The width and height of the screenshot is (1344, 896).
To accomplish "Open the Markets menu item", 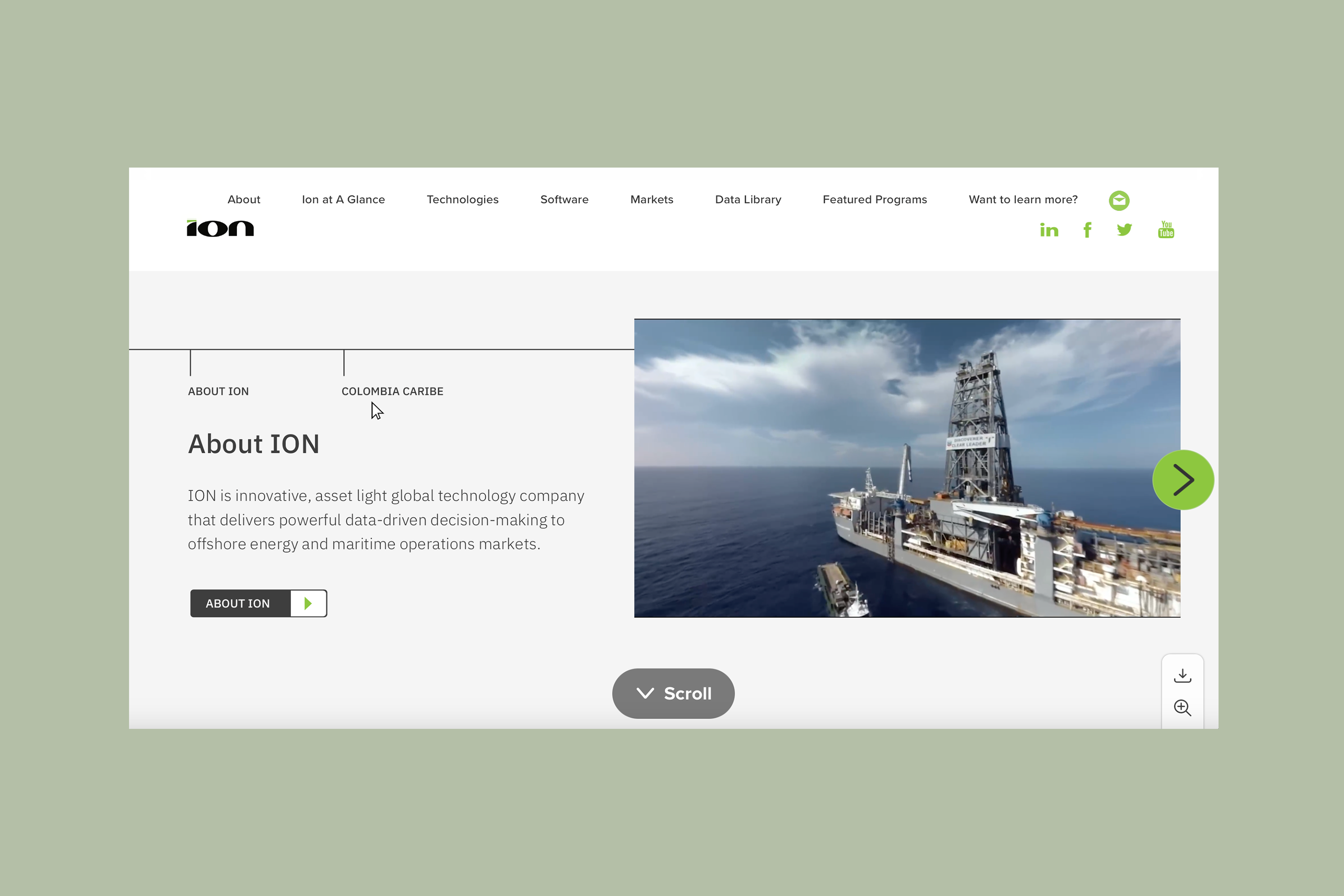I will (x=652, y=199).
